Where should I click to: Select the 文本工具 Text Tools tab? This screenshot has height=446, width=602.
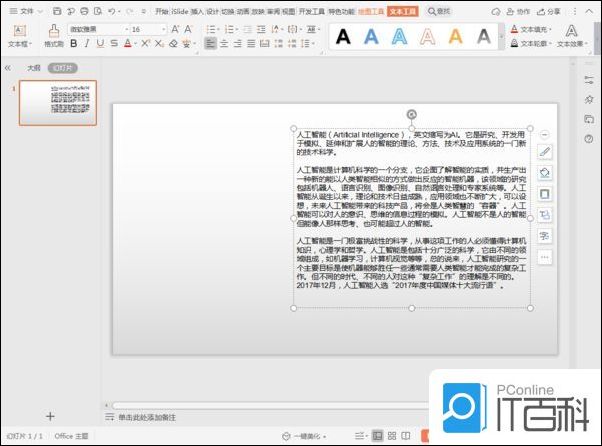(x=402, y=12)
